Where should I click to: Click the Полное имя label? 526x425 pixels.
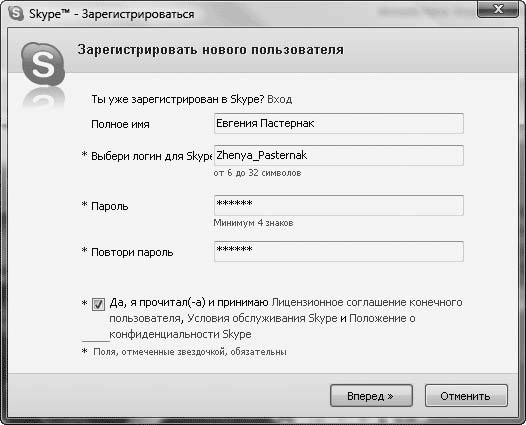(x=120, y=124)
